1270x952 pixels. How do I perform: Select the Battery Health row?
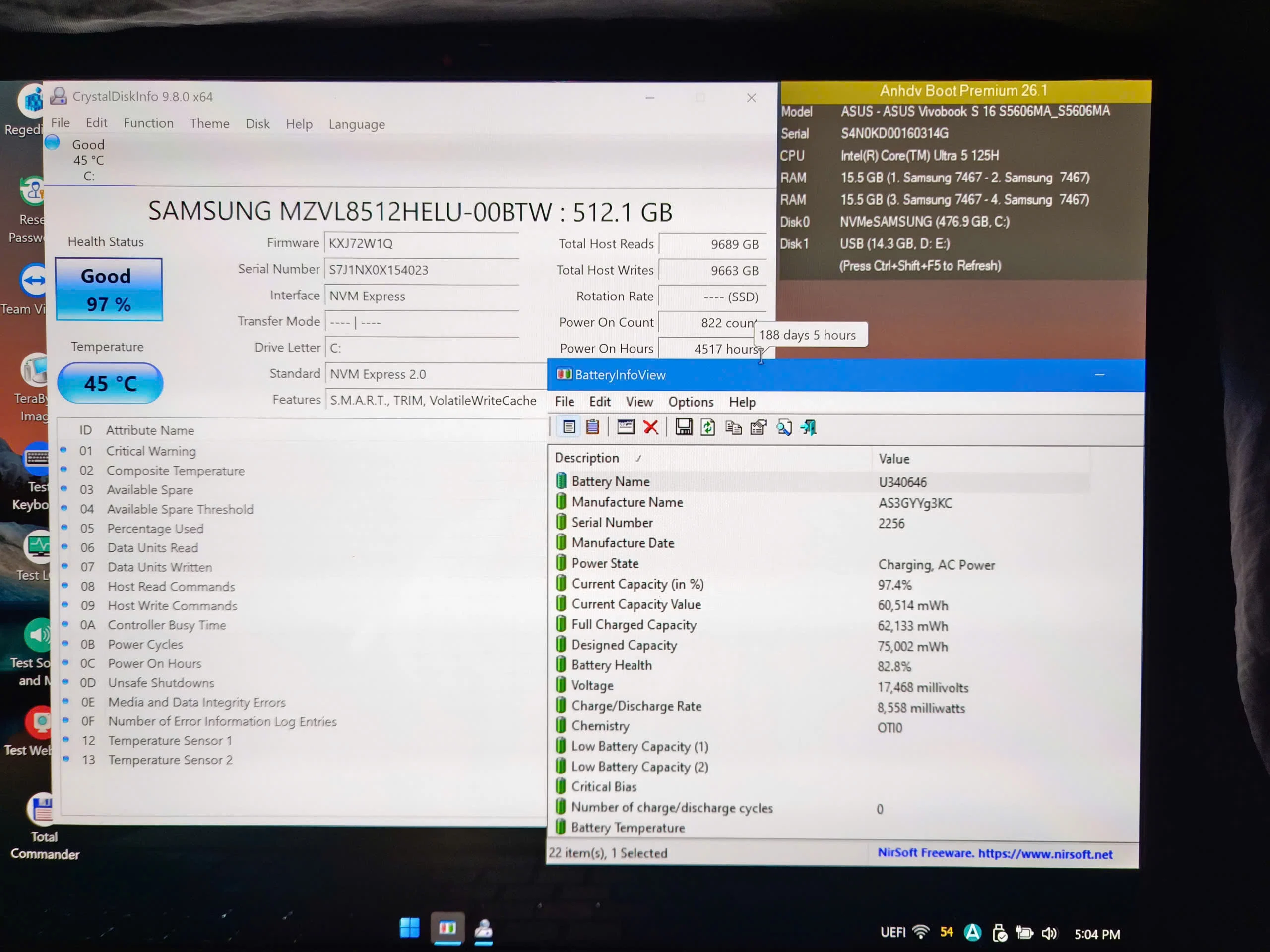821,665
